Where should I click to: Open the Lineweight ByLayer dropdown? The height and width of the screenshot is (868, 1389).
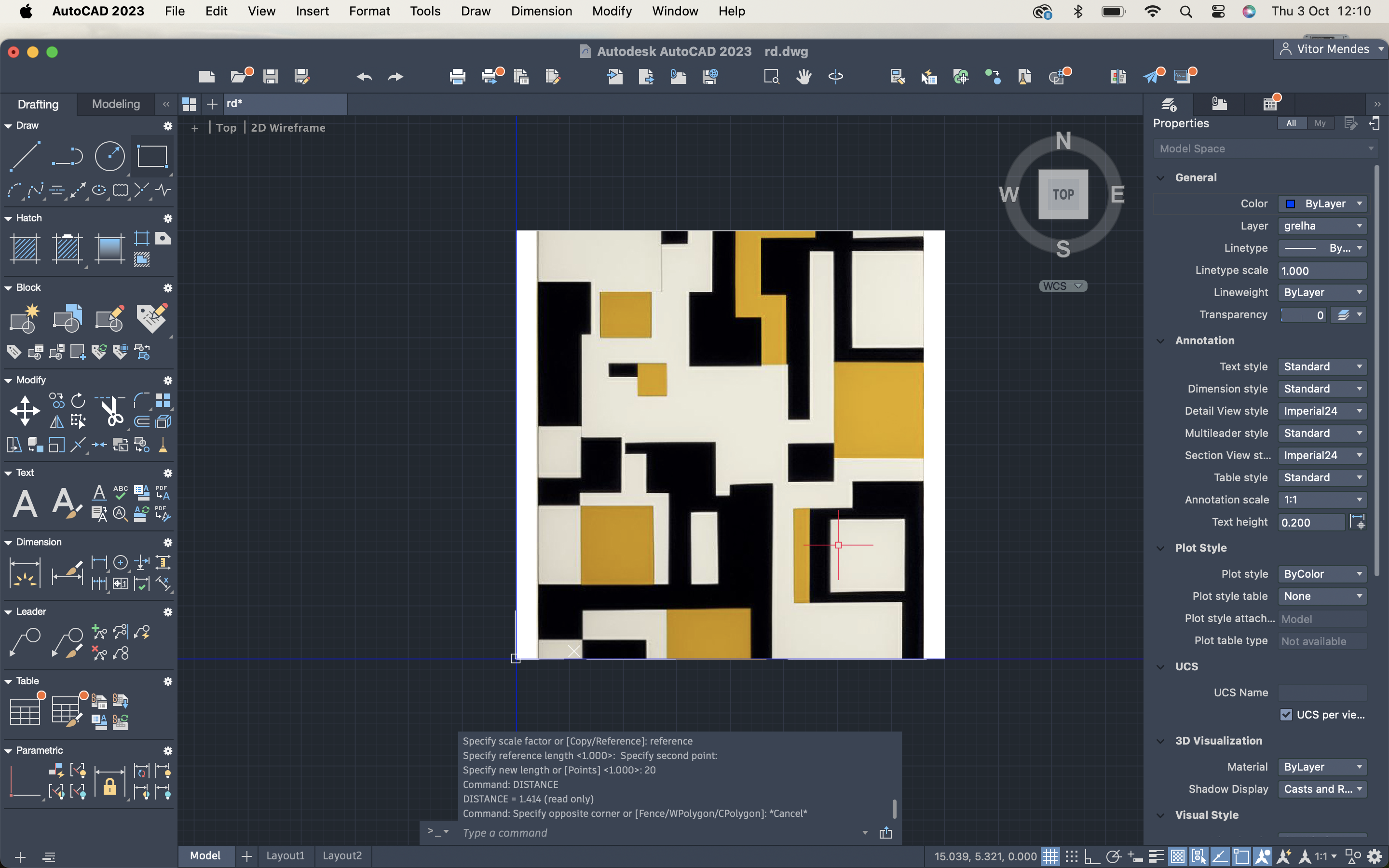pyautogui.click(x=1322, y=292)
